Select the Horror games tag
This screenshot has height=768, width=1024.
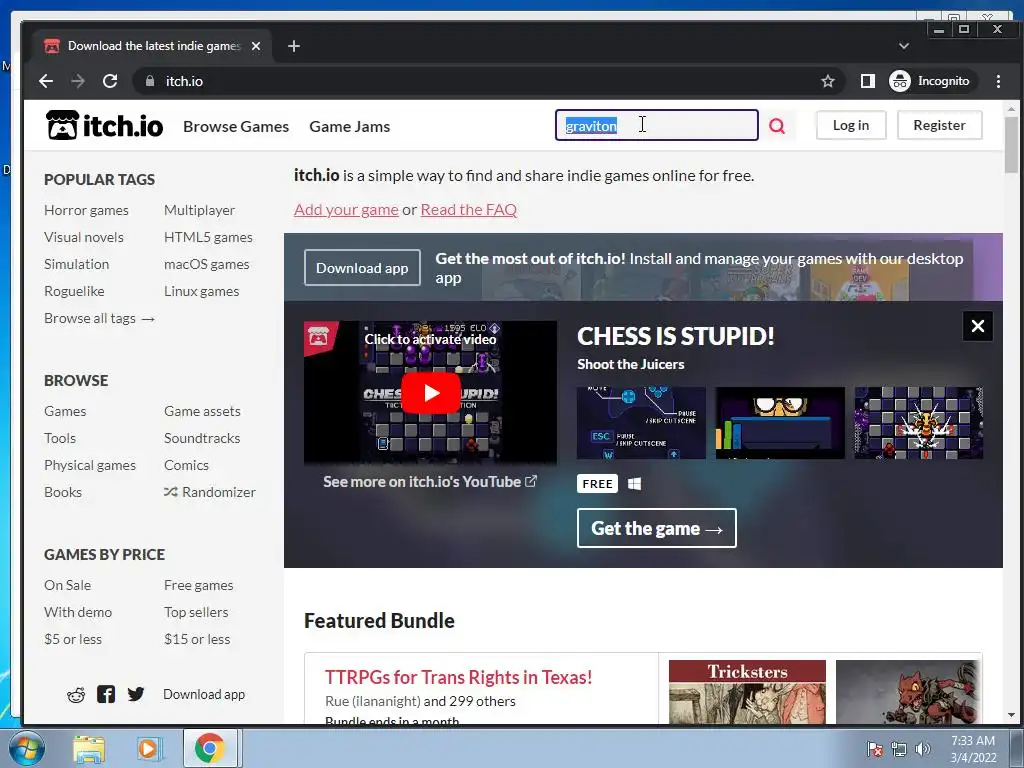click(x=86, y=210)
